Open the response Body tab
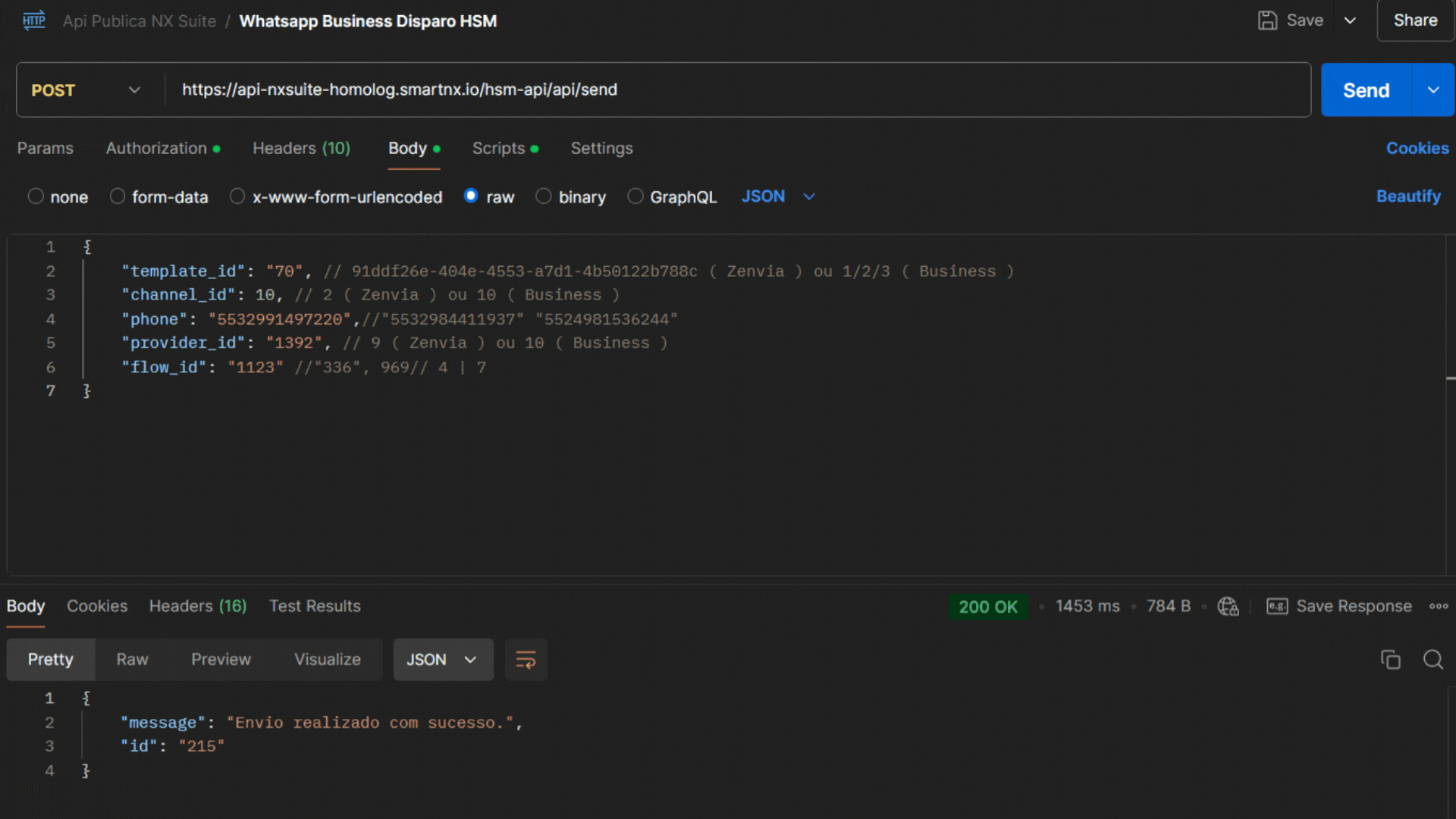This screenshot has width=1456, height=819. [26, 607]
